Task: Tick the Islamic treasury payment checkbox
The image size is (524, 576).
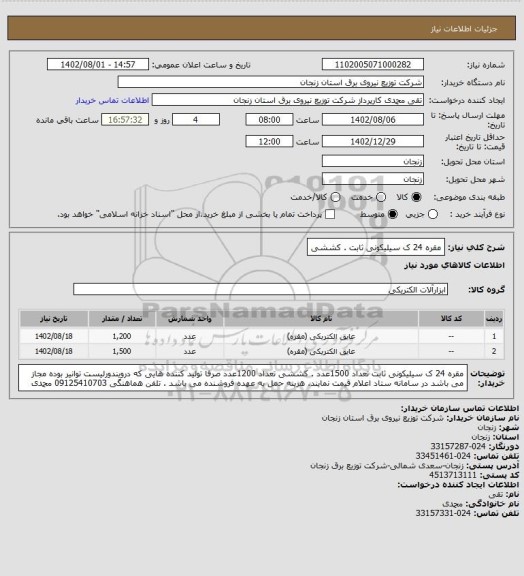Action: coord(330,214)
